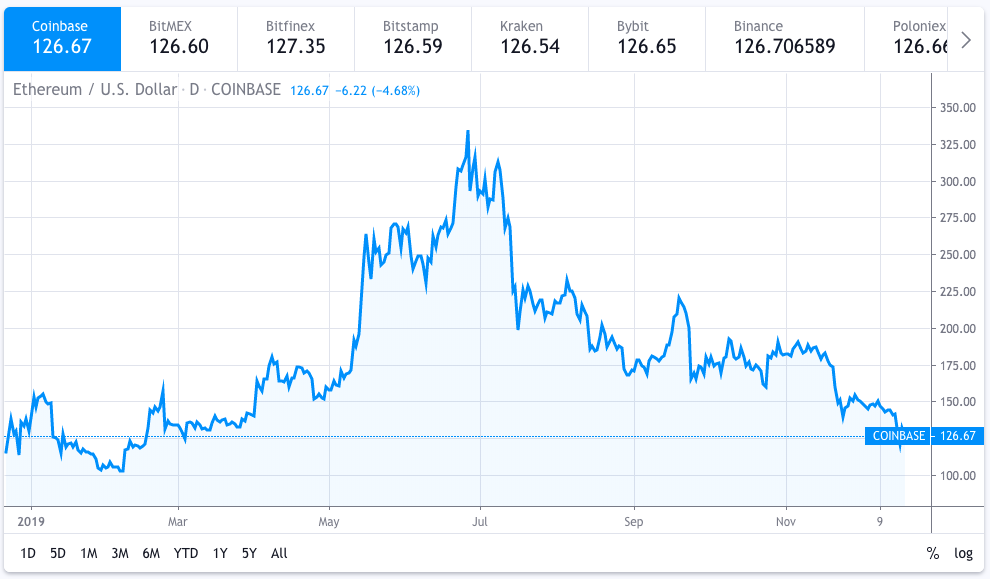This screenshot has width=990, height=579.
Task: Set chart range to 1D
Action: coord(28,553)
